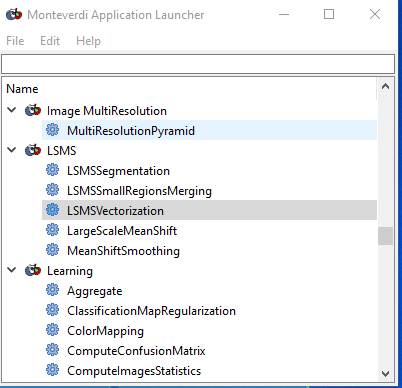
Task: Click the gear icon next to LSMSSegmentation
Action: point(52,170)
